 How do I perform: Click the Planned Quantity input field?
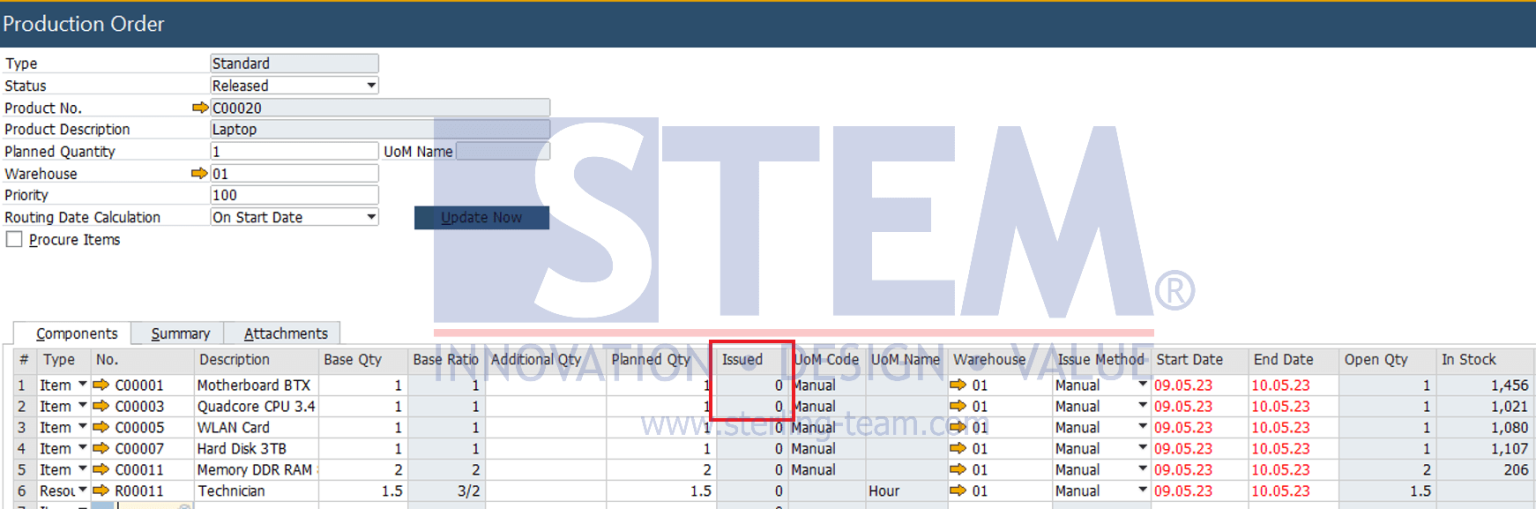(x=294, y=152)
